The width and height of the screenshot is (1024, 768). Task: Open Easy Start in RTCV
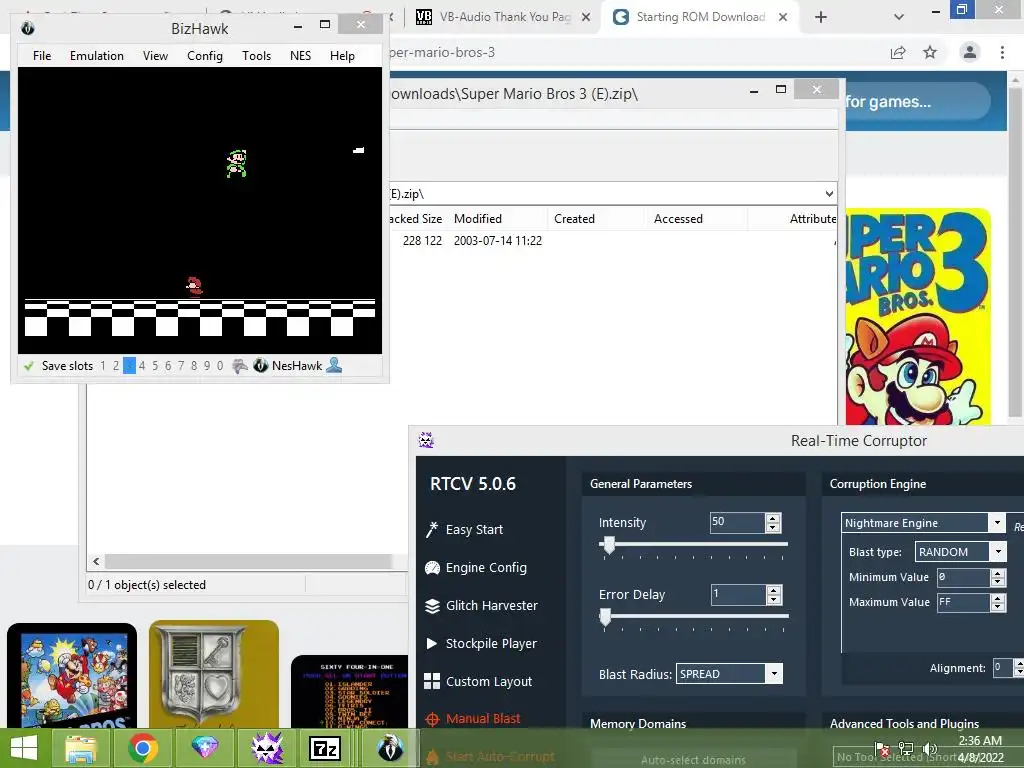tap(474, 530)
